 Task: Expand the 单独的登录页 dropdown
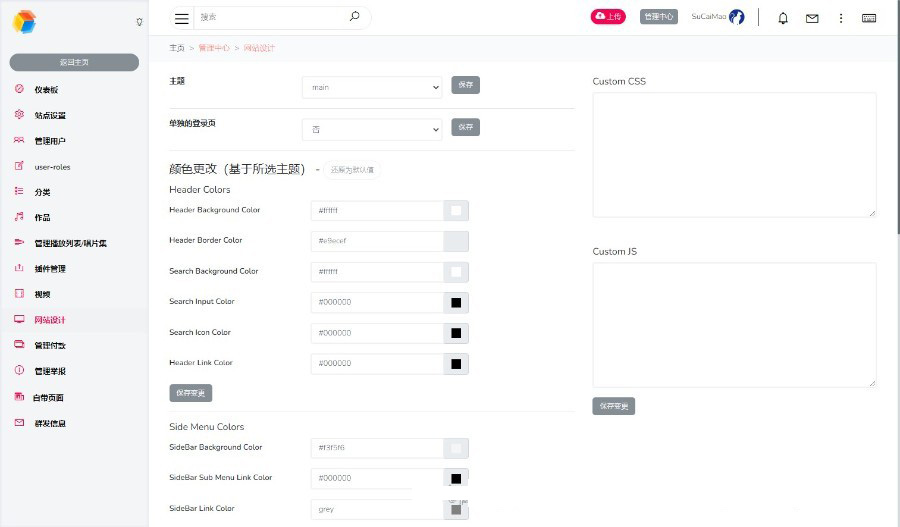pos(372,129)
